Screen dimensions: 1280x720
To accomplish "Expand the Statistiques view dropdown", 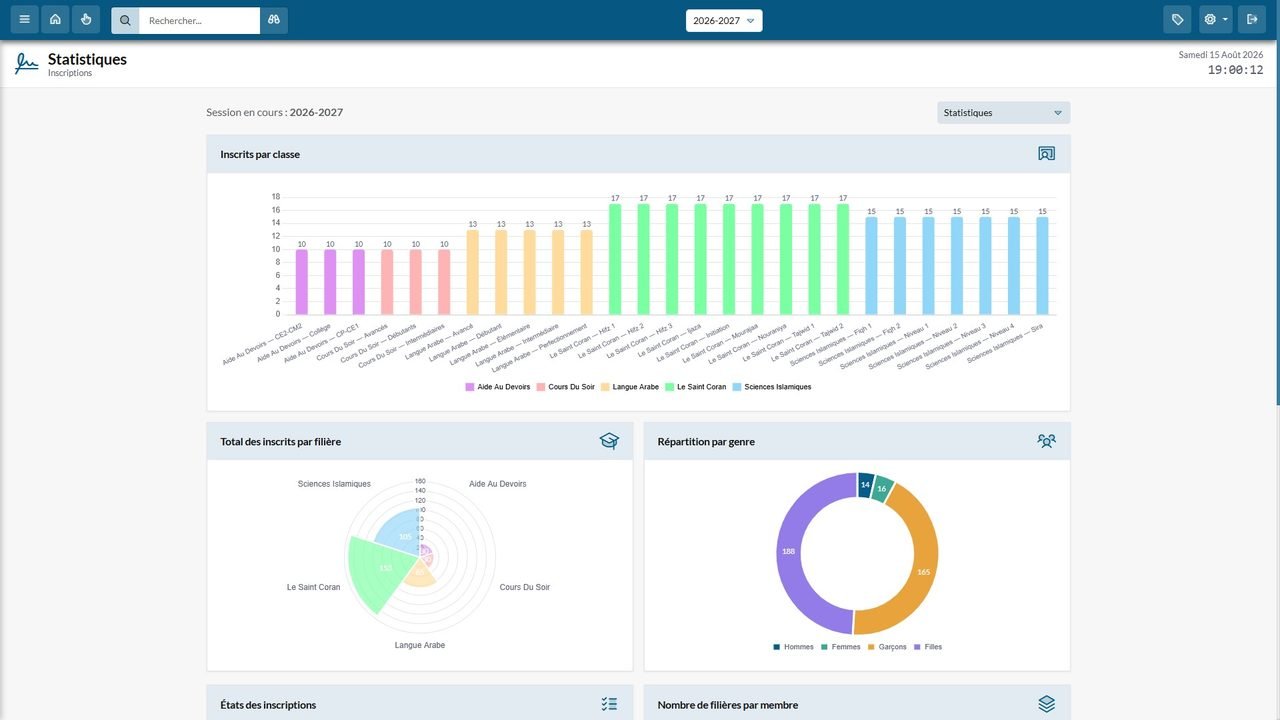I will [x=1004, y=113].
